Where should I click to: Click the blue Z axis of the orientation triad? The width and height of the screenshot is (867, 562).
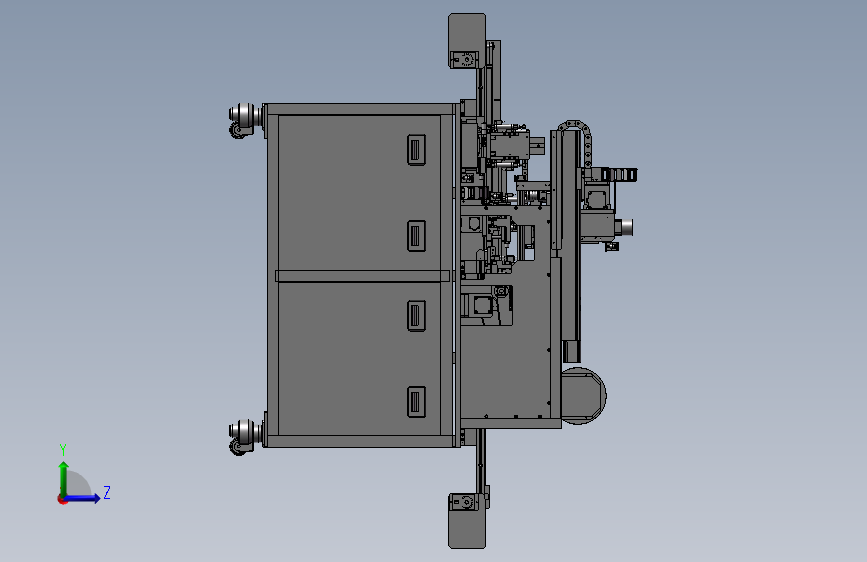(x=83, y=498)
